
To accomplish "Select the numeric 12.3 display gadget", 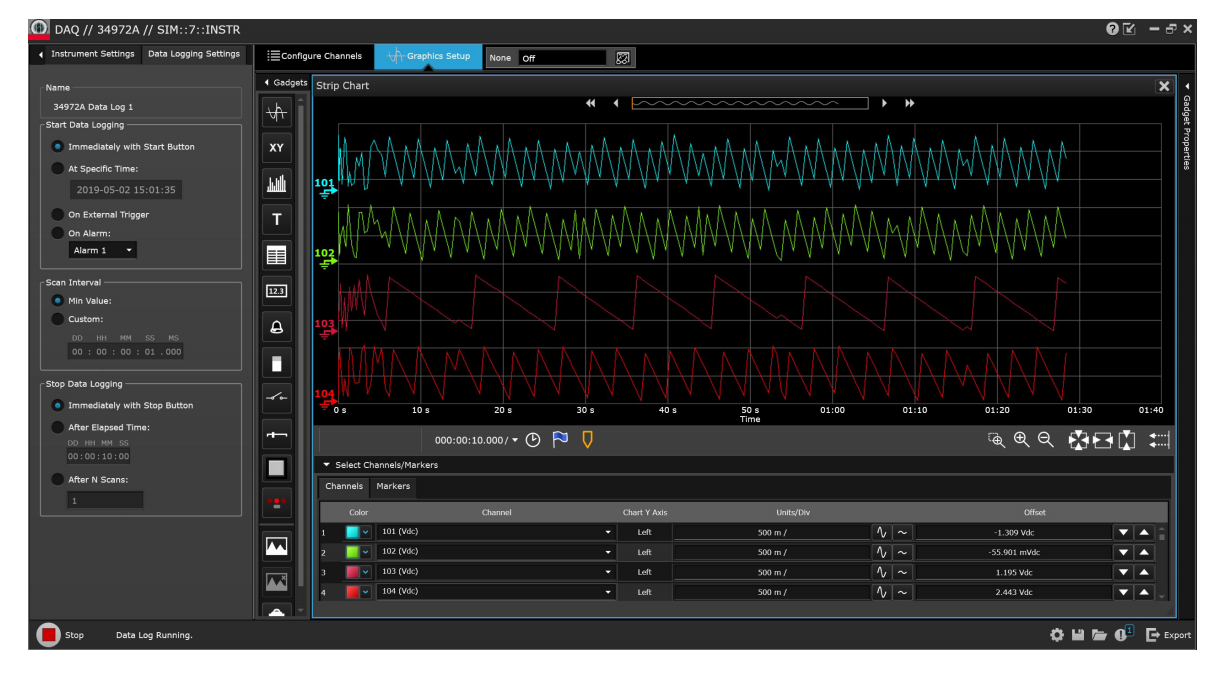I will coord(277,291).
